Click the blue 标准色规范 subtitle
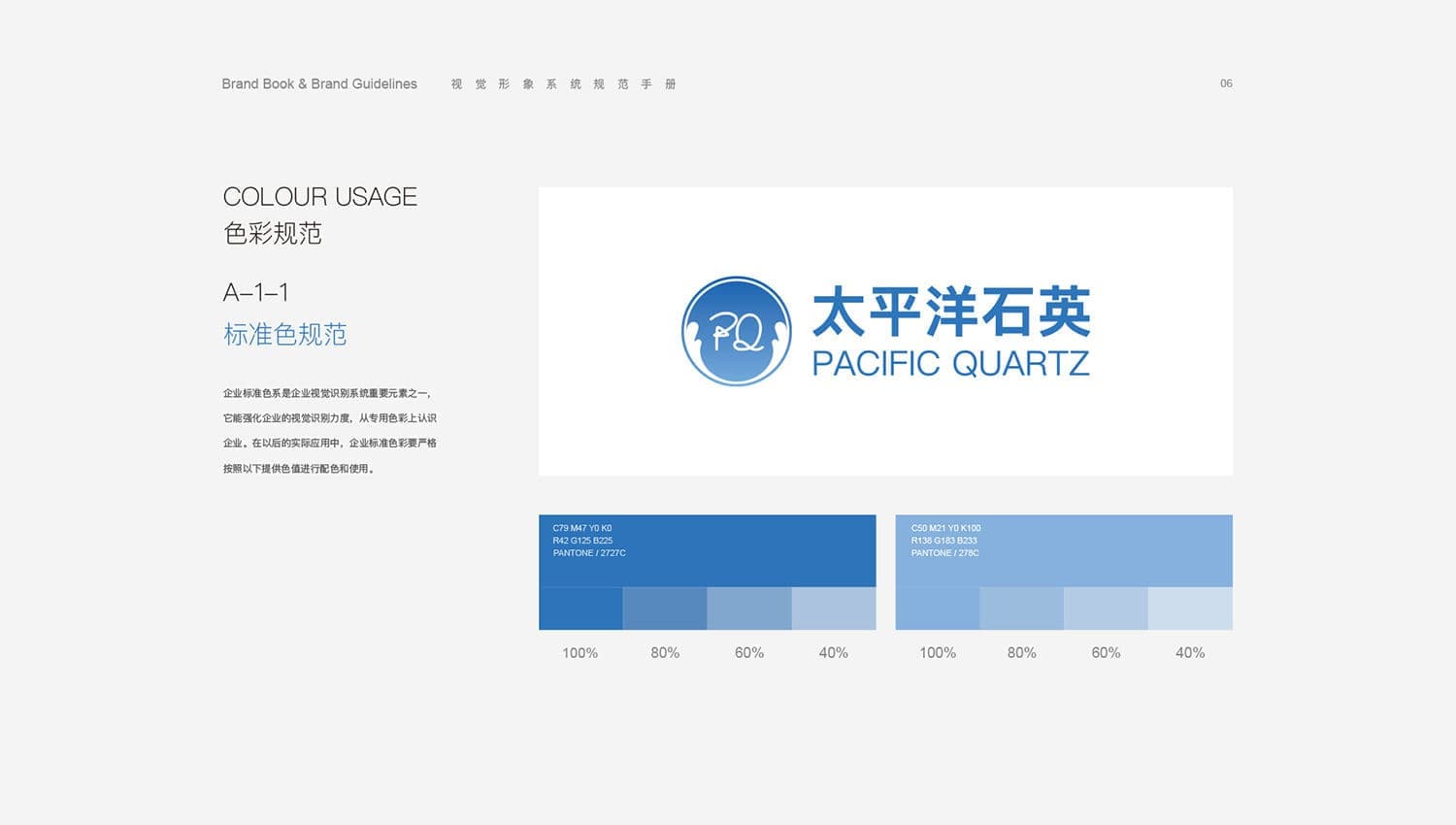The width and height of the screenshot is (1456, 825). (x=284, y=335)
